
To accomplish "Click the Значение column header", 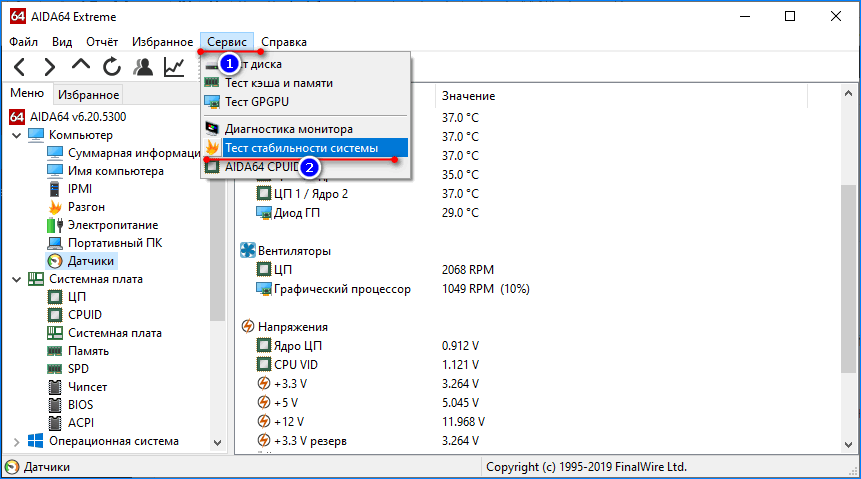I will tap(468, 96).
